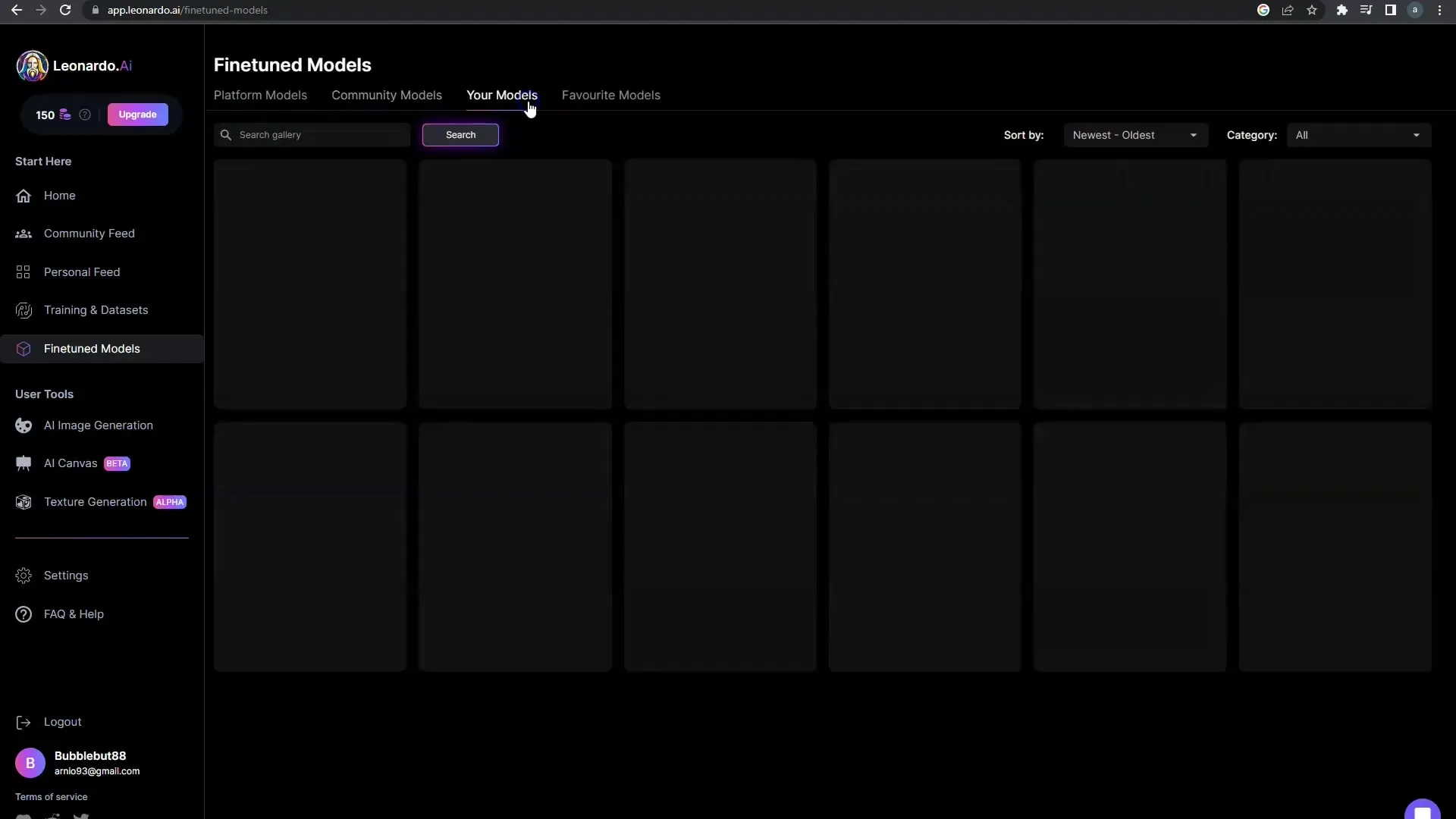Click the FAQ & Help link
The height and width of the screenshot is (819, 1456).
point(74,613)
